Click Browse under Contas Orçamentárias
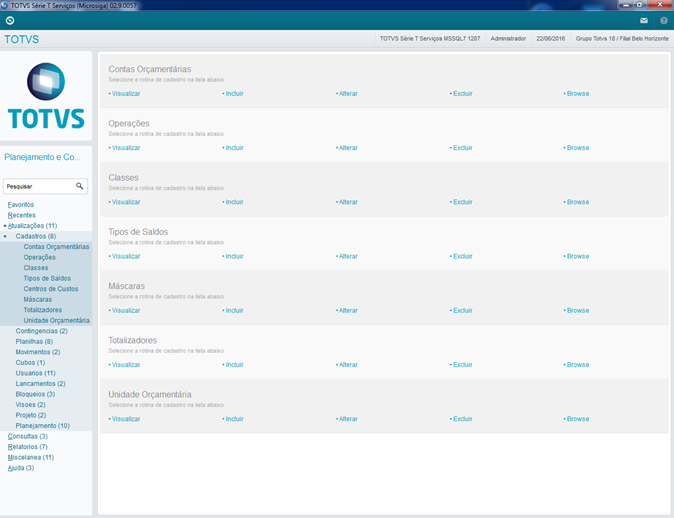 pyautogui.click(x=576, y=93)
